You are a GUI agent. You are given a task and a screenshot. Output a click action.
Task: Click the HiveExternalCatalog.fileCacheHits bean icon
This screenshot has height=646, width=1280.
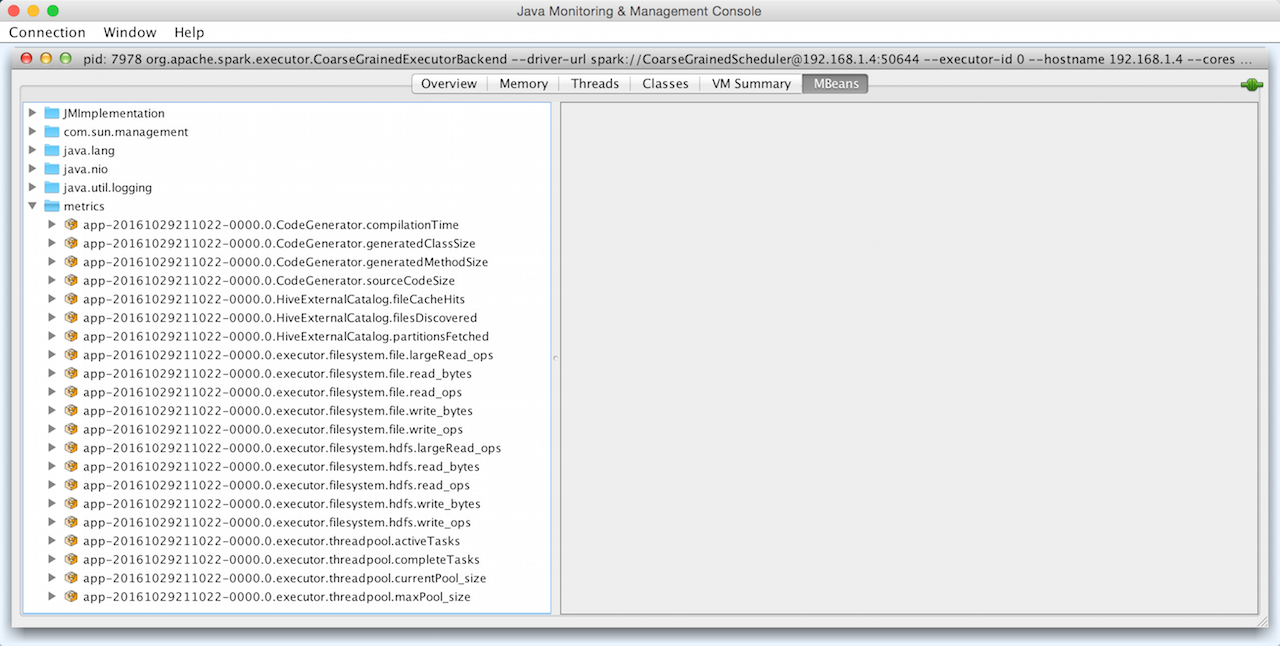pos(71,299)
